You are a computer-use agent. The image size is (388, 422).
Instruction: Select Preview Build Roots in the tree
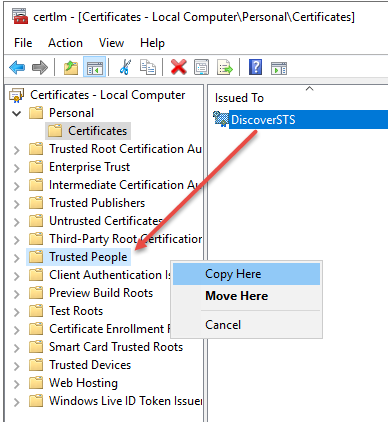point(101,293)
